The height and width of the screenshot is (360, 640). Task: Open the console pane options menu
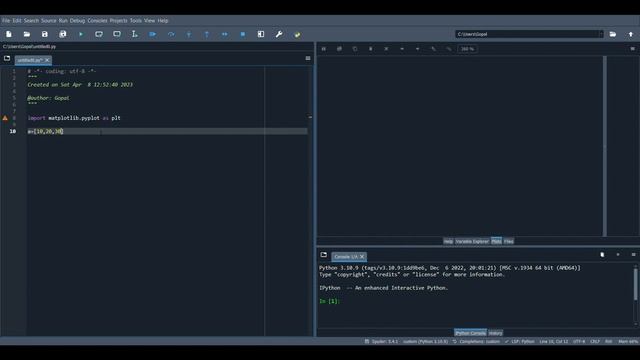[x=633, y=255]
